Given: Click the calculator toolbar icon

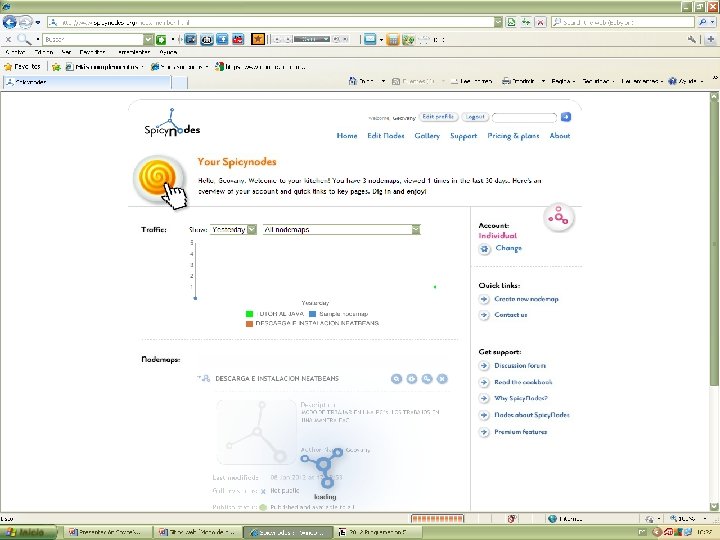Looking at the screenshot, I should (x=393, y=39).
